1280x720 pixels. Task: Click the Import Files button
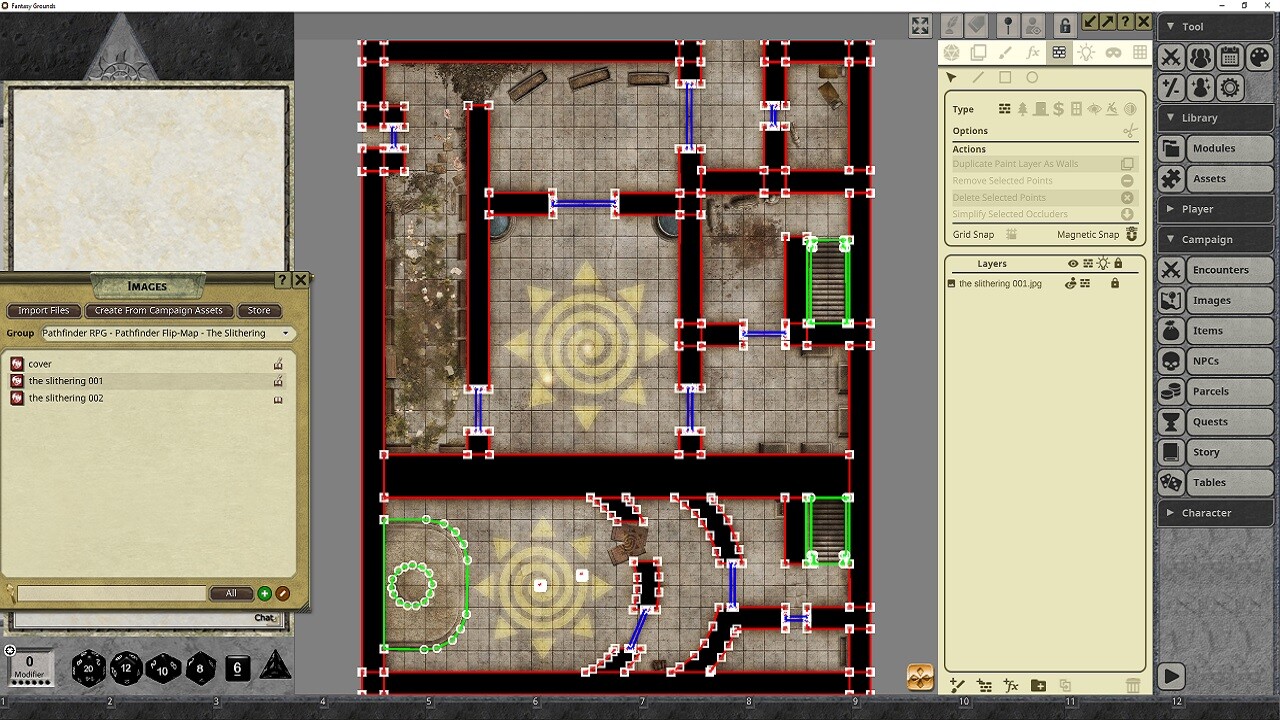pos(44,311)
